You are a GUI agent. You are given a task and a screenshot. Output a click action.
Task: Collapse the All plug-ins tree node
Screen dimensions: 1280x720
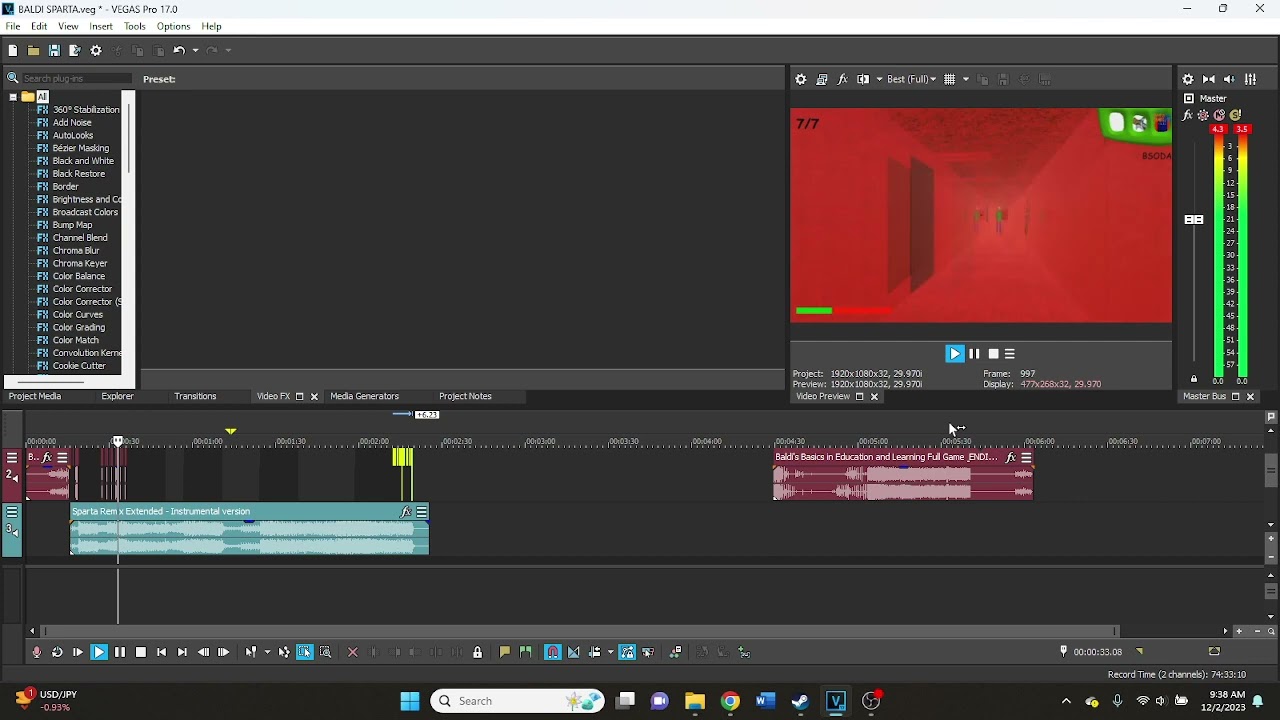(x=13, y=97)
